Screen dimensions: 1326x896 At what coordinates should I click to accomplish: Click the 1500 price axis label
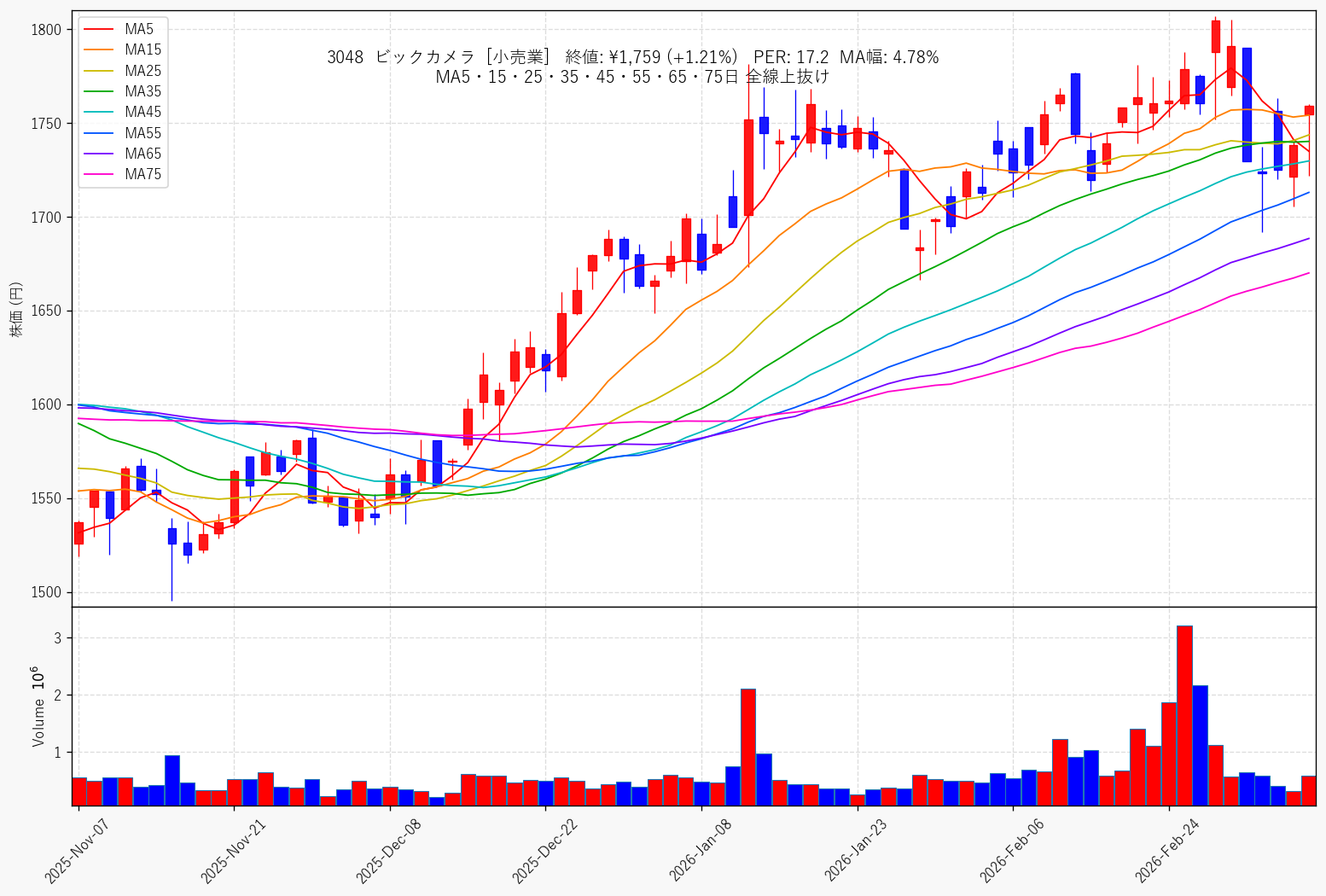[x=45, y=592]
